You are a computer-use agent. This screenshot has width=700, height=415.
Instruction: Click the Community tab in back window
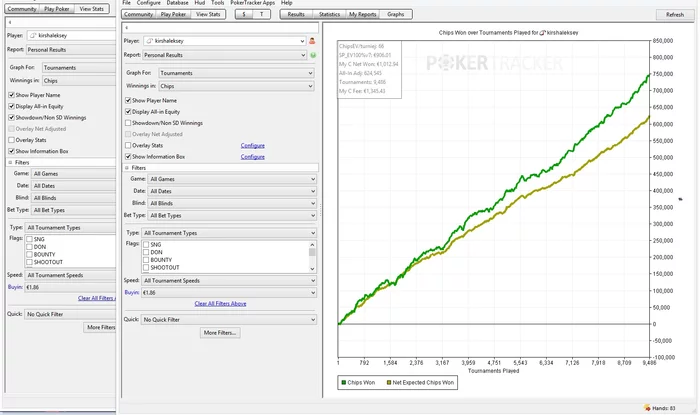pyautogui.click(x=22, y=9)
